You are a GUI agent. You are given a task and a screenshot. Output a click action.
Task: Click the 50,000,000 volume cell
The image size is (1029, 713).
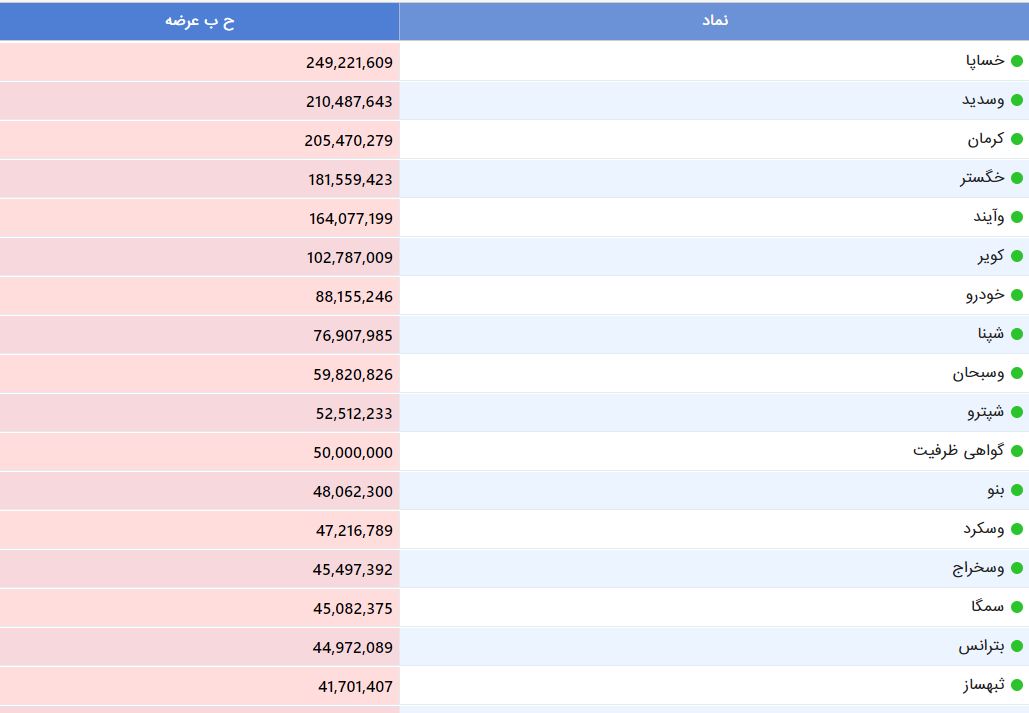tap(353, 452)
